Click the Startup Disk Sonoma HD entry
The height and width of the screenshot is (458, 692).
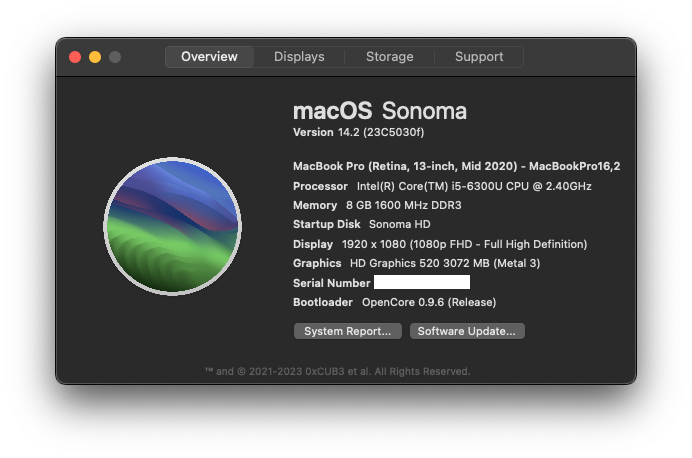coord(355,224)
